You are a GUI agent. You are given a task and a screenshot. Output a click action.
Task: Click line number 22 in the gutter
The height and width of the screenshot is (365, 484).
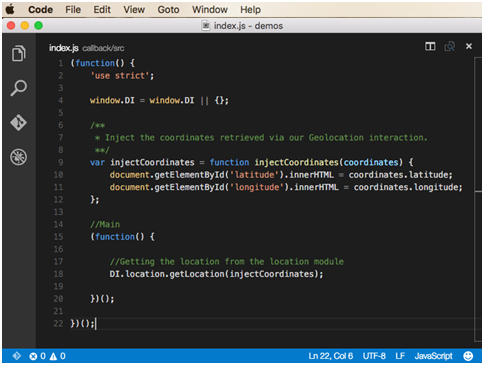58,324
